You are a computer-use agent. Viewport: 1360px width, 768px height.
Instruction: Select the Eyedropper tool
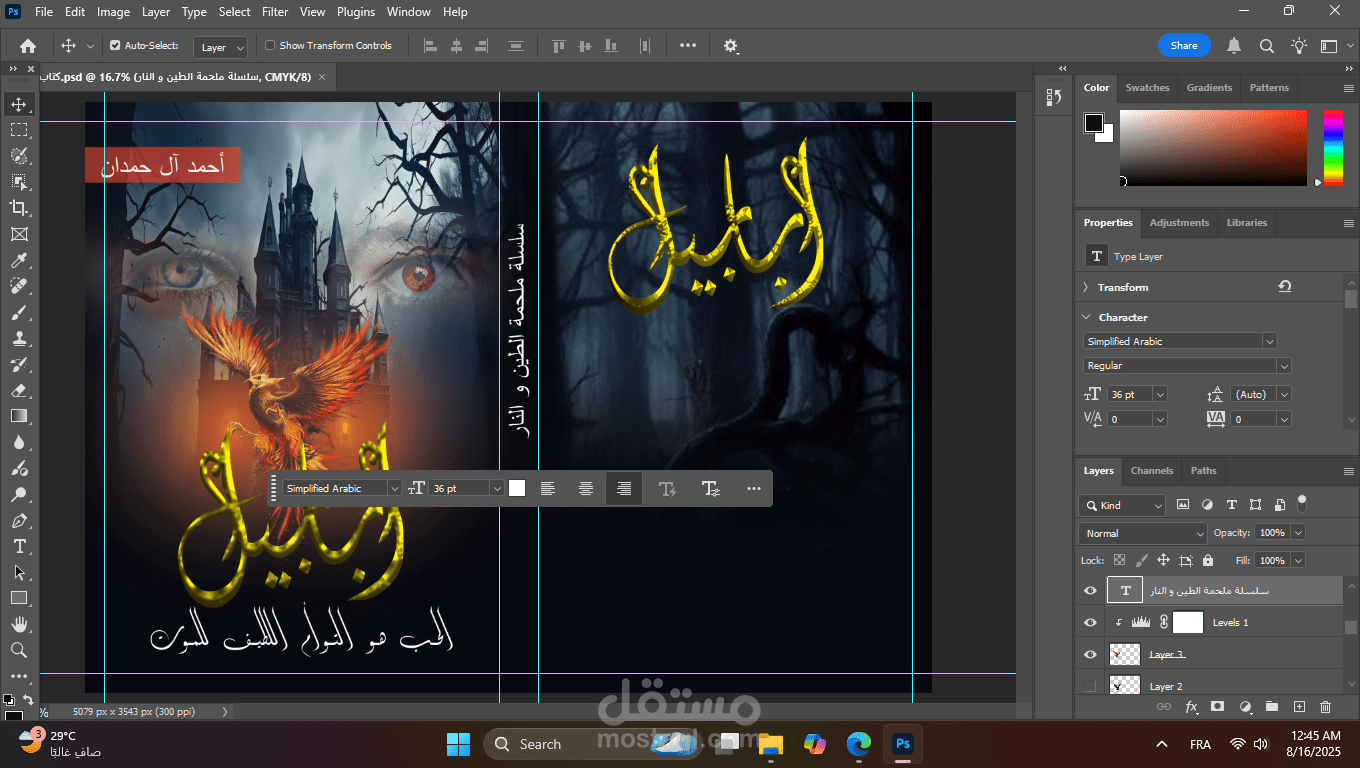(x=19, y=260)
